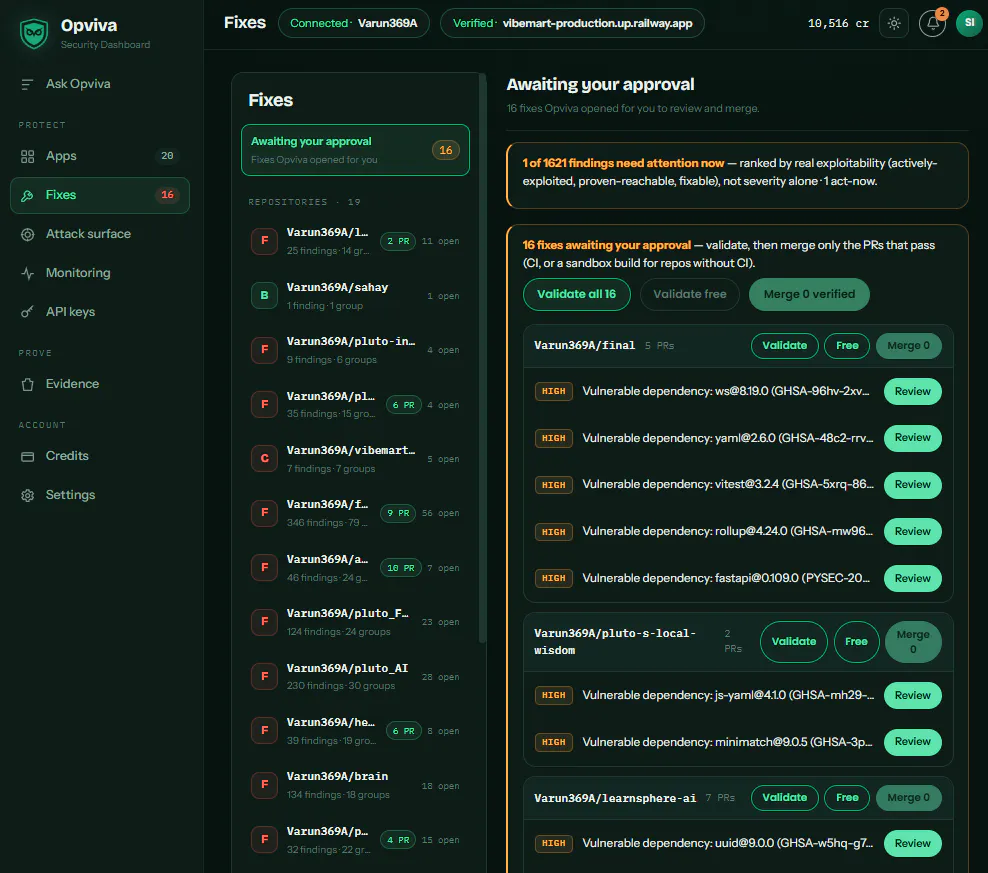This screenshot has width=988, height=873.
Task: Click grade B badge for Varun369A/sahay
Action: pos(265,296)
